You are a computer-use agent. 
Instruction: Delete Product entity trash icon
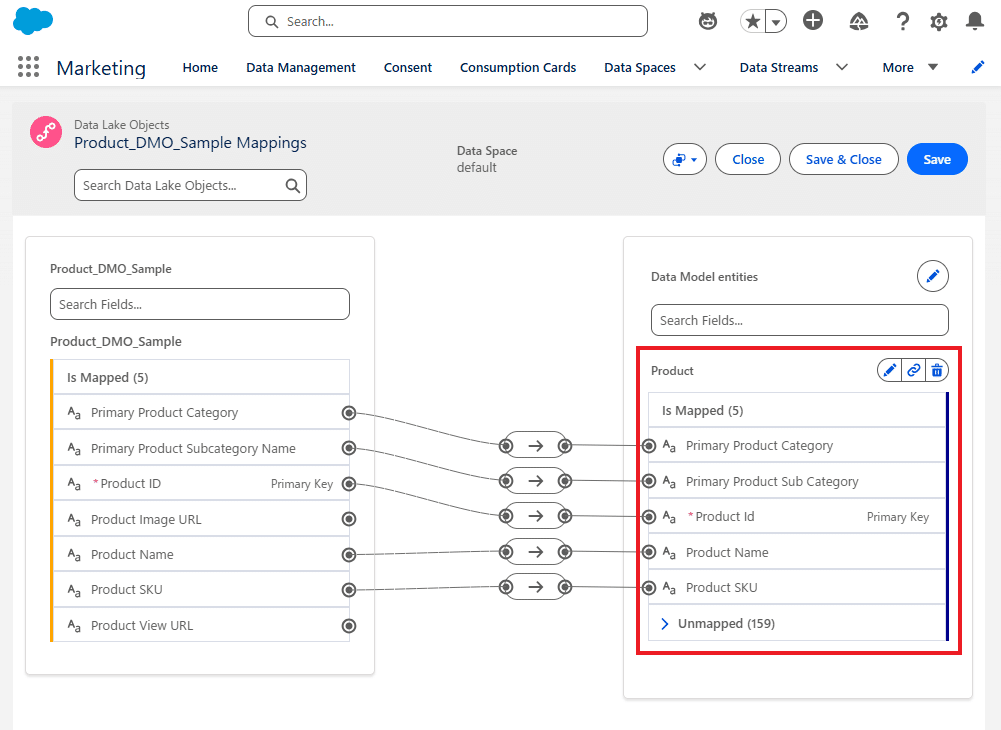point(937,370)
